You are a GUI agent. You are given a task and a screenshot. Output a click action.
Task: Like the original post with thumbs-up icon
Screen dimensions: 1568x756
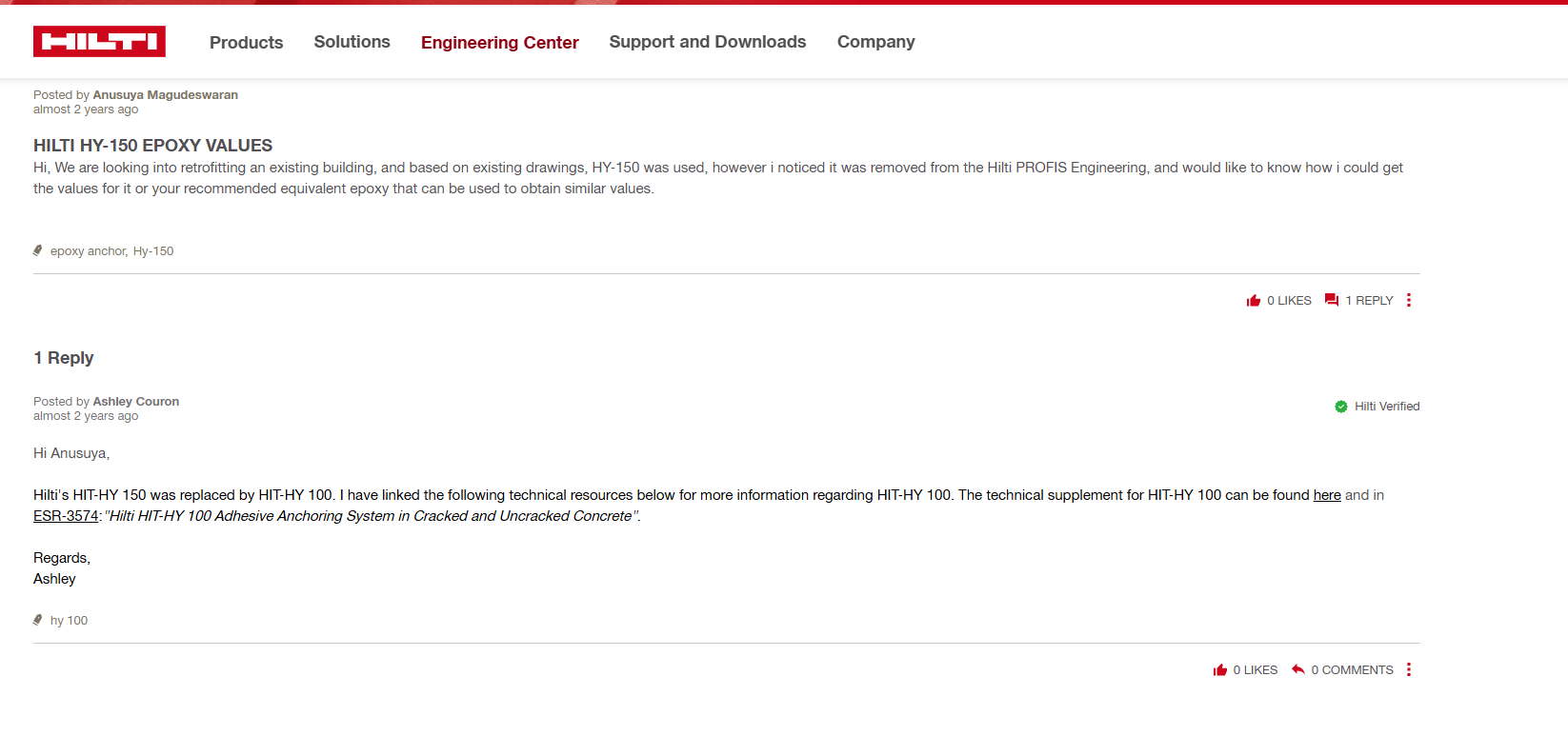point(1253,301)
